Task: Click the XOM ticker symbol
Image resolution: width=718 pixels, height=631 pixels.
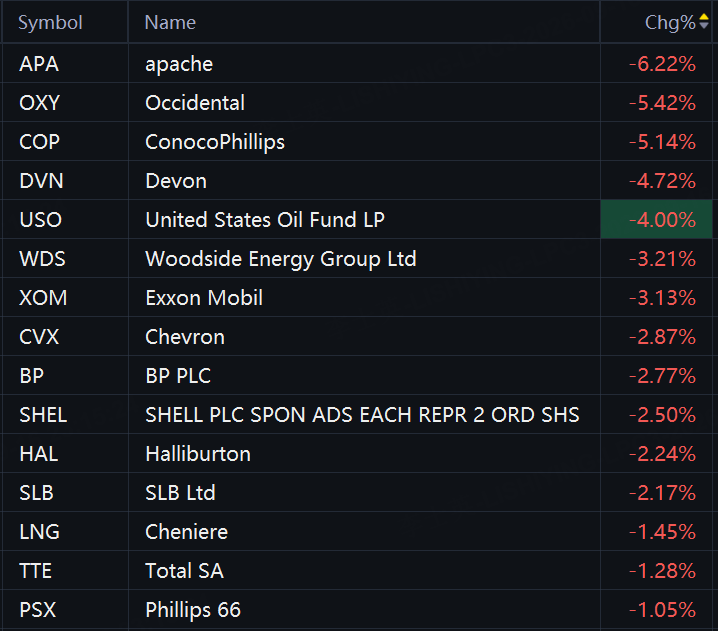Action: [43, 298]
